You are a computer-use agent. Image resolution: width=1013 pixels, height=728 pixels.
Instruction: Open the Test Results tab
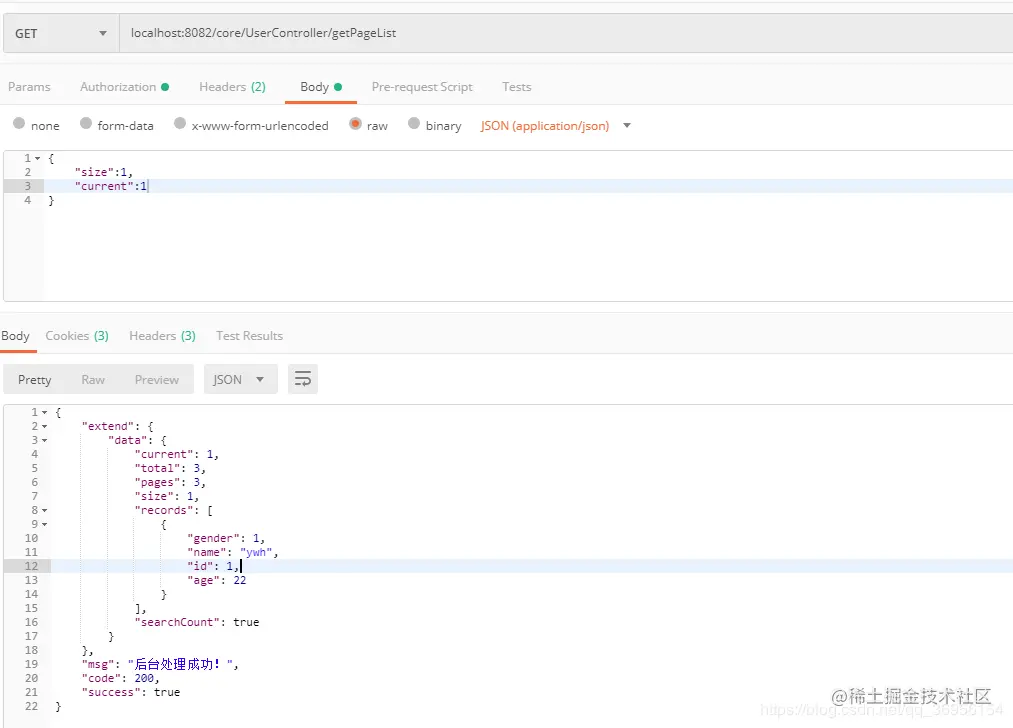(x=249, y=336)
